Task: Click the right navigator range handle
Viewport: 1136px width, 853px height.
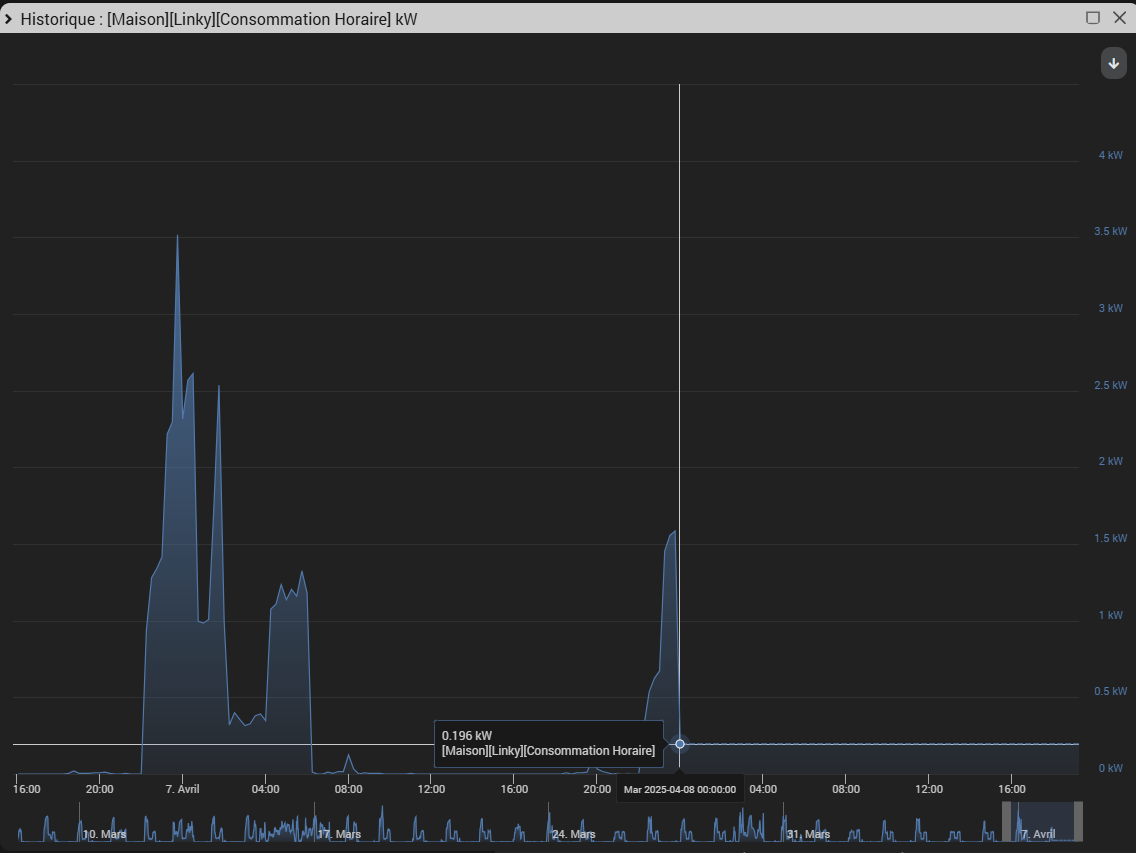Action: click(1078, 821)
